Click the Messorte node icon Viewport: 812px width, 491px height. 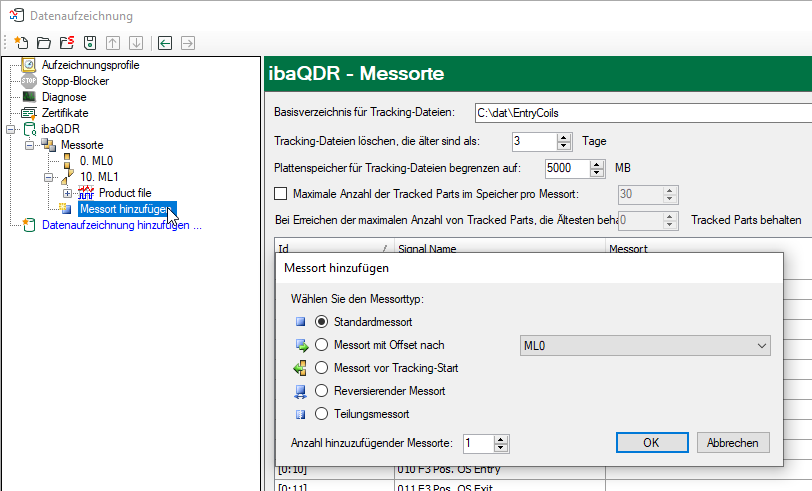tap(49, 145)
